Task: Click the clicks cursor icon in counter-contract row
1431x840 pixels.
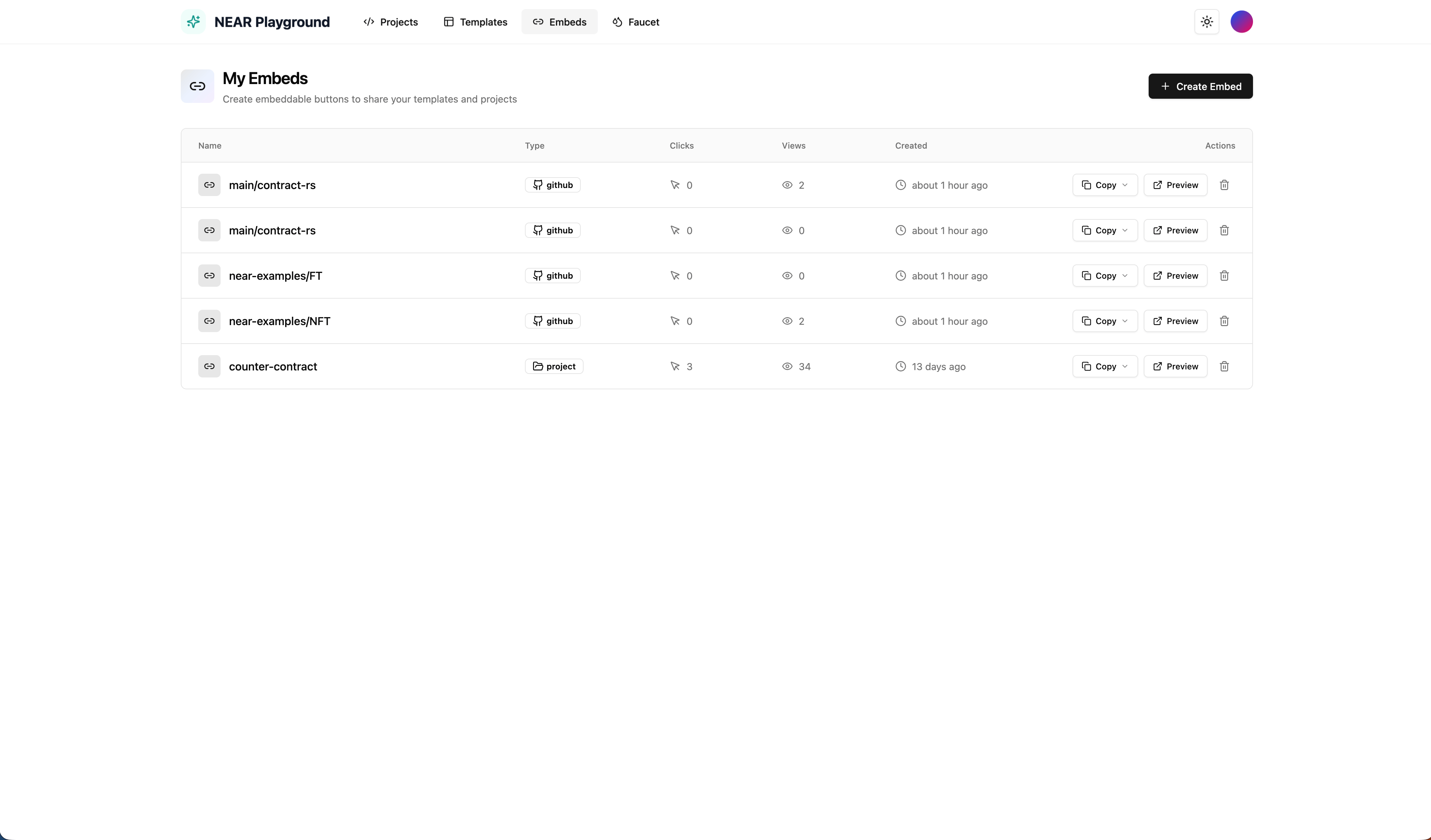Action: point(675,367)
